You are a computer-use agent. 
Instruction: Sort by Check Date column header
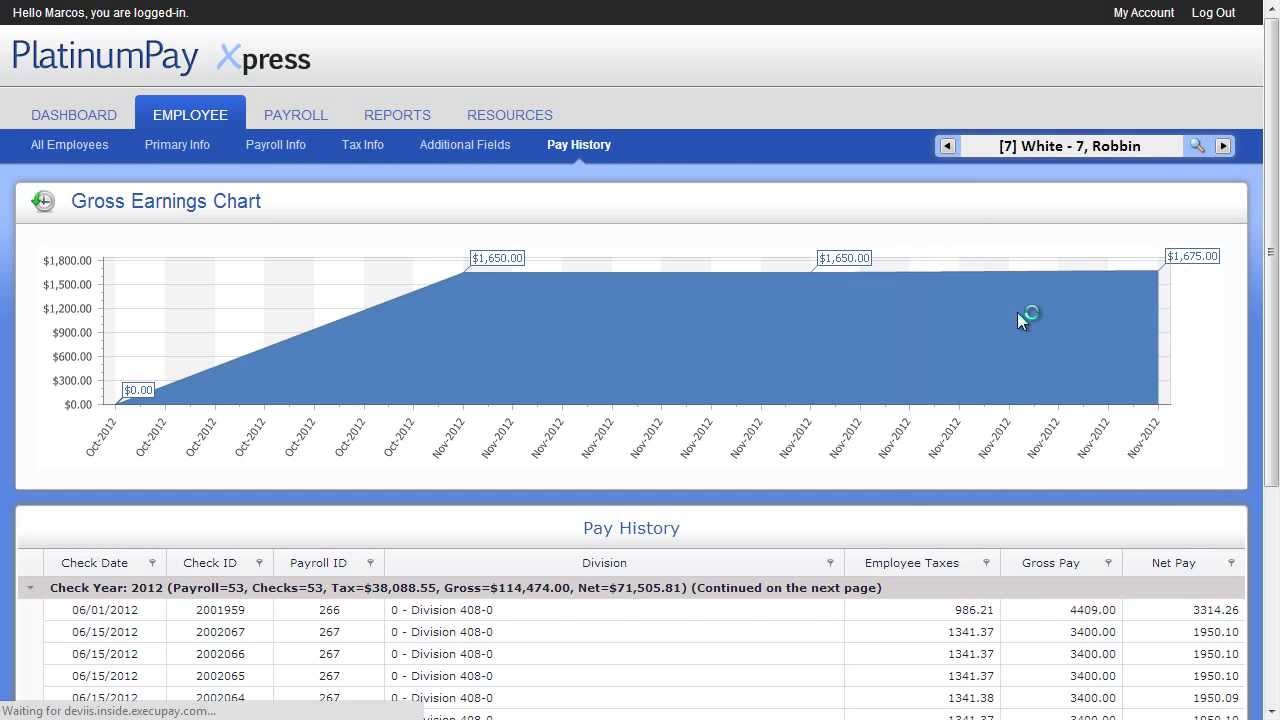point(94,563)
